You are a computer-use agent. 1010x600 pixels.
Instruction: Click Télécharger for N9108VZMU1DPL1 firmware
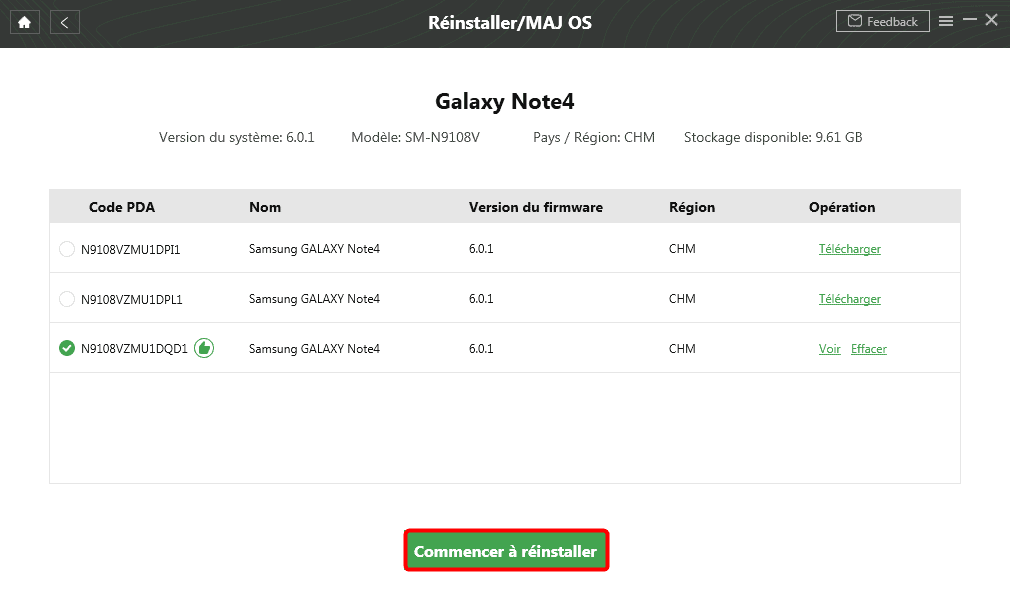tap(849, 299)
